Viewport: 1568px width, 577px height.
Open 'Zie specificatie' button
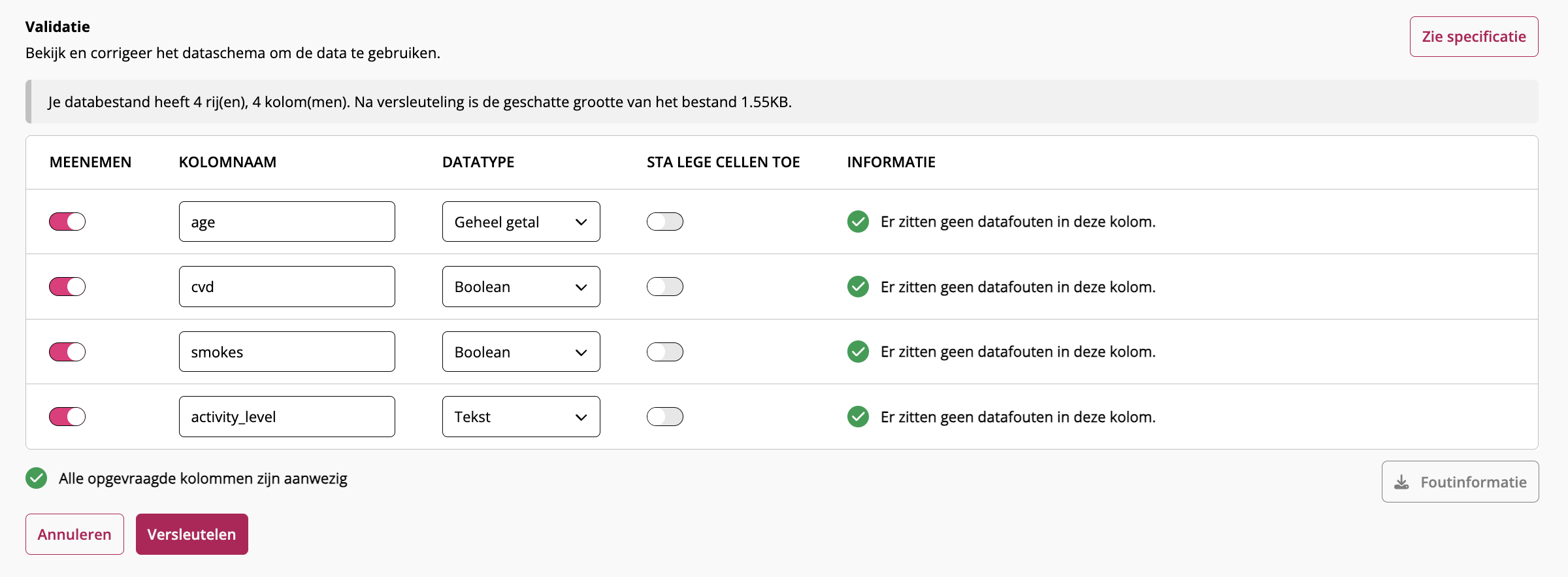tap(1474, 37)
